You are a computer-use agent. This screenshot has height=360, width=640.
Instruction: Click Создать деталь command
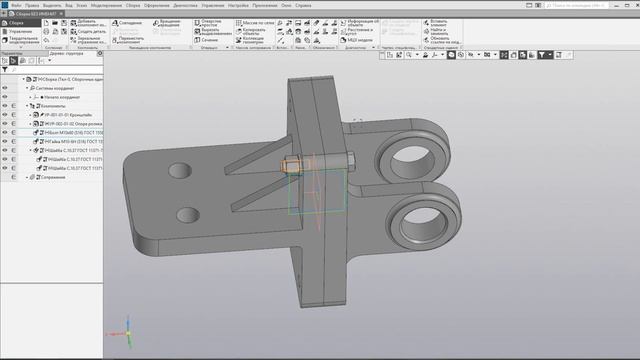[x=88, y=31]
